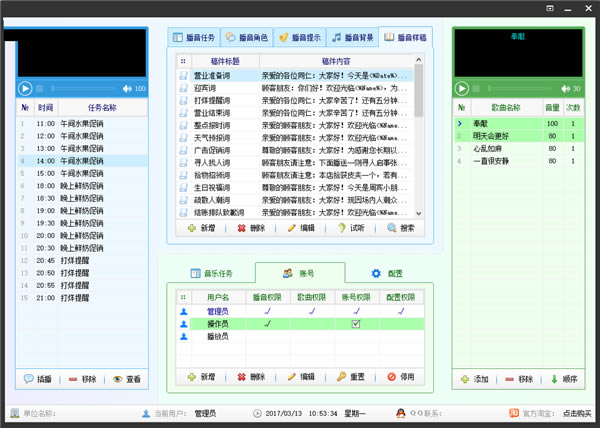Screen dimensions: 600x428
Task: Mute the left player volume speaker icon
Action: coord(127,89)
